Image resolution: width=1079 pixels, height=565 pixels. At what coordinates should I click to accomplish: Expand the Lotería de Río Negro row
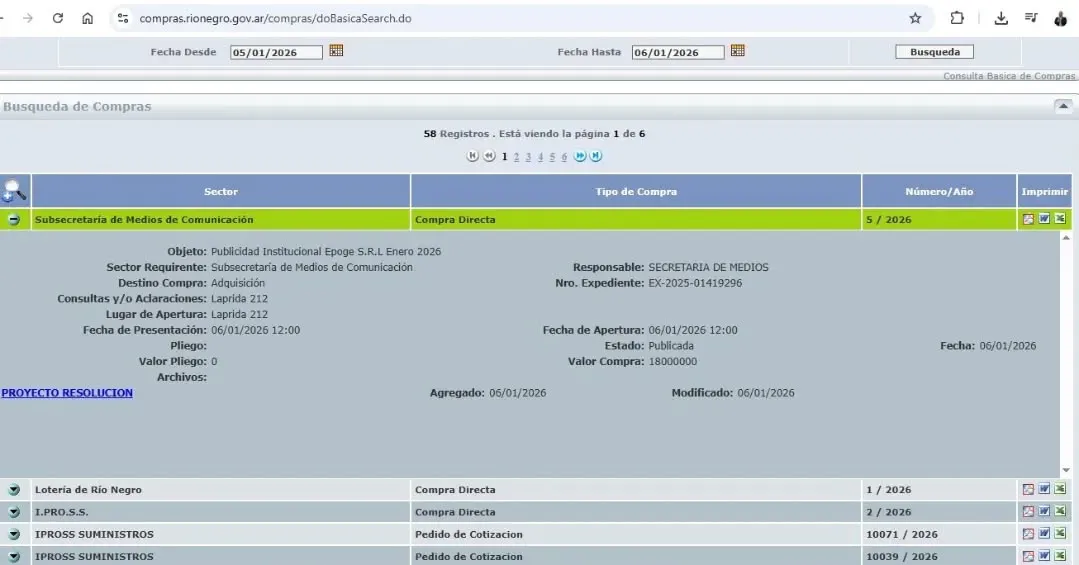click(14, 490)
